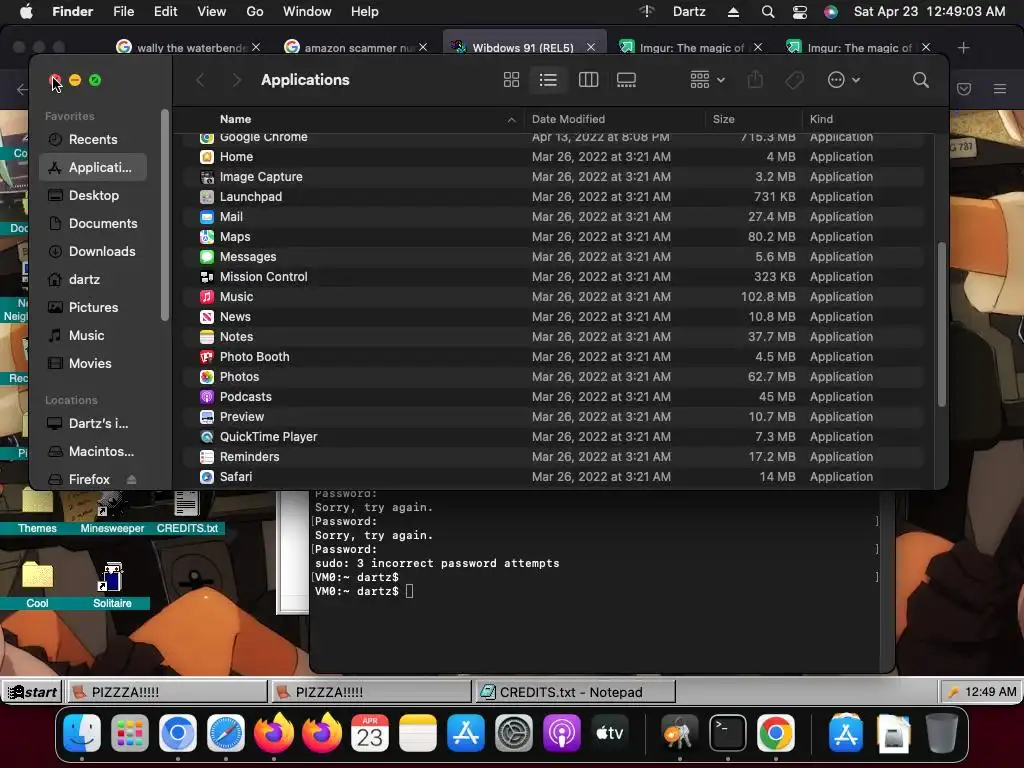The height and width of the screenshot is (768, 1024).
Task: Click the Tags toolbar icon
Action: (794, 80)
